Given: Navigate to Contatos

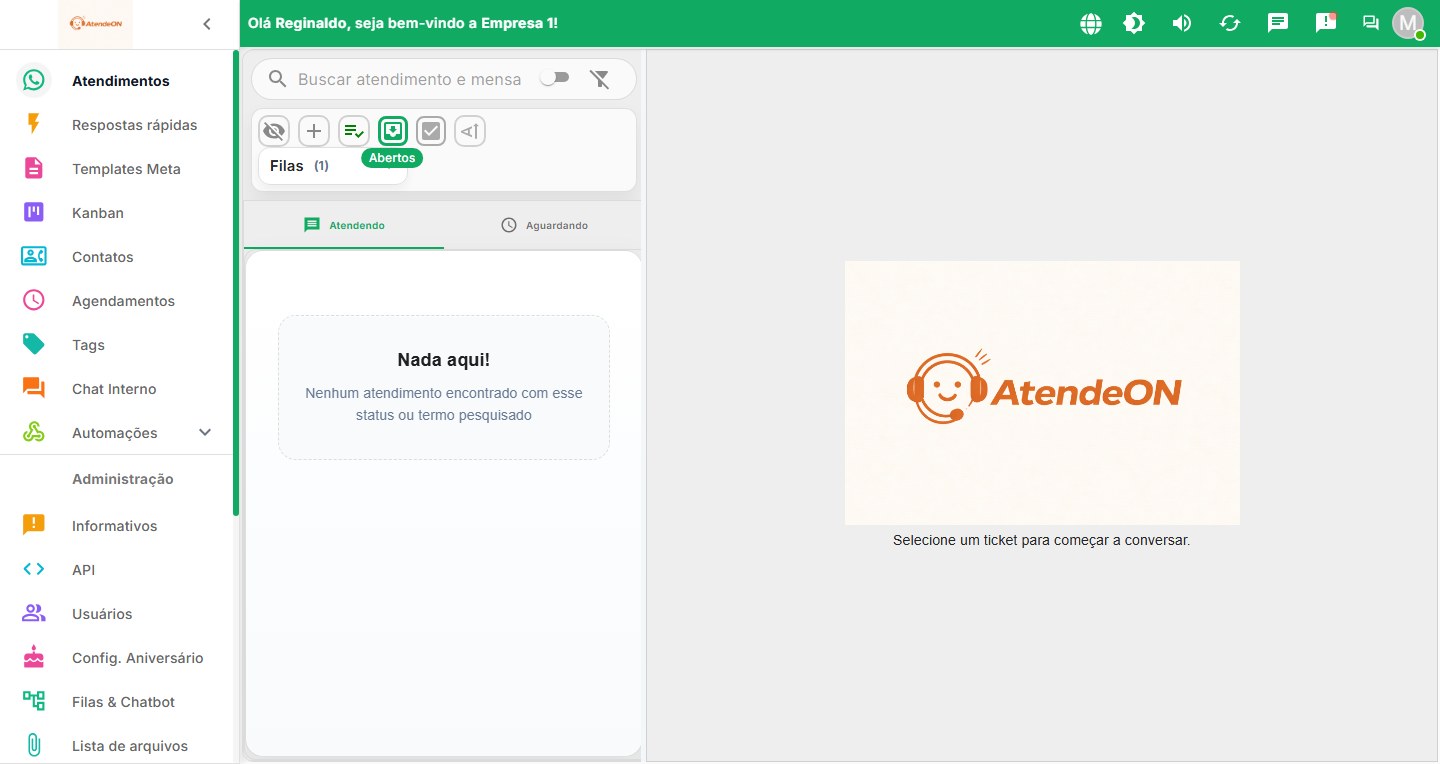Looking at the screenshot, I should click(x=118, y=257).
